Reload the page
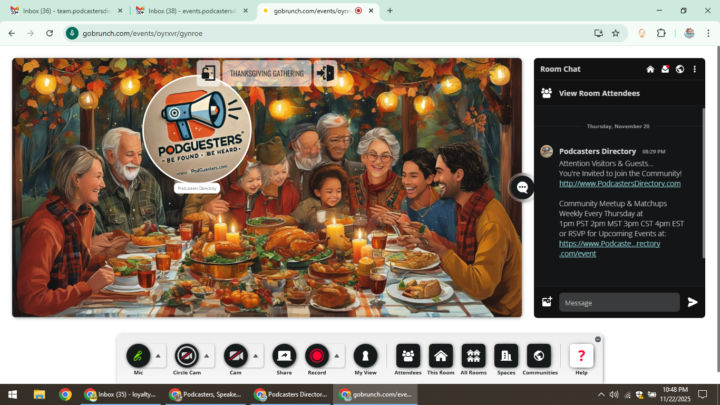Image resolution: width=720 pixels, height=405 pixels. (x=50, y=33)
